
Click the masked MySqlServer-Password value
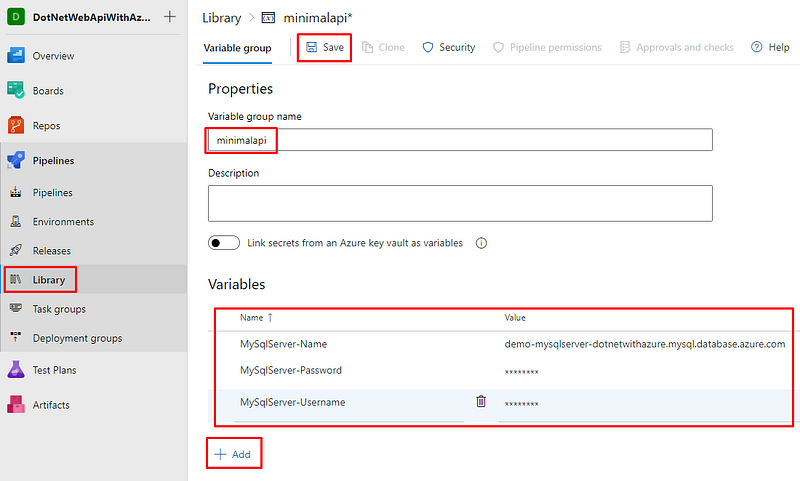coord(521,371)
